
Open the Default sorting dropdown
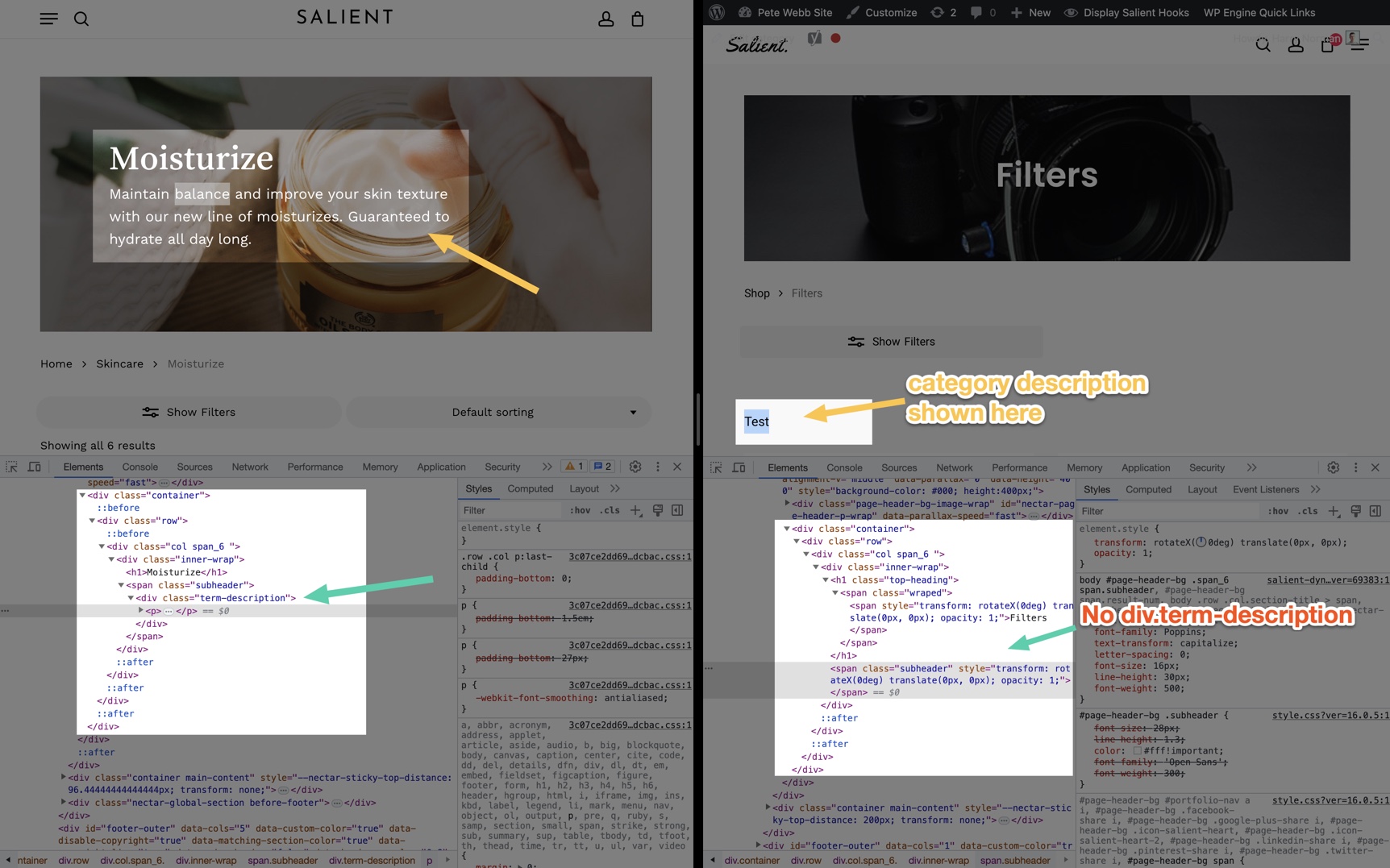(498, 412)
